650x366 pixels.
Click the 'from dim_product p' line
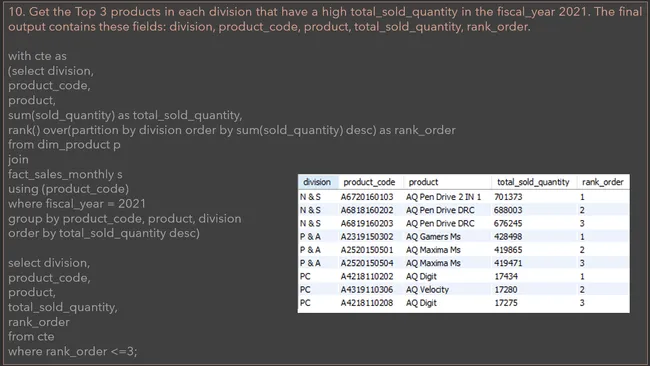(x=64, y=145)
